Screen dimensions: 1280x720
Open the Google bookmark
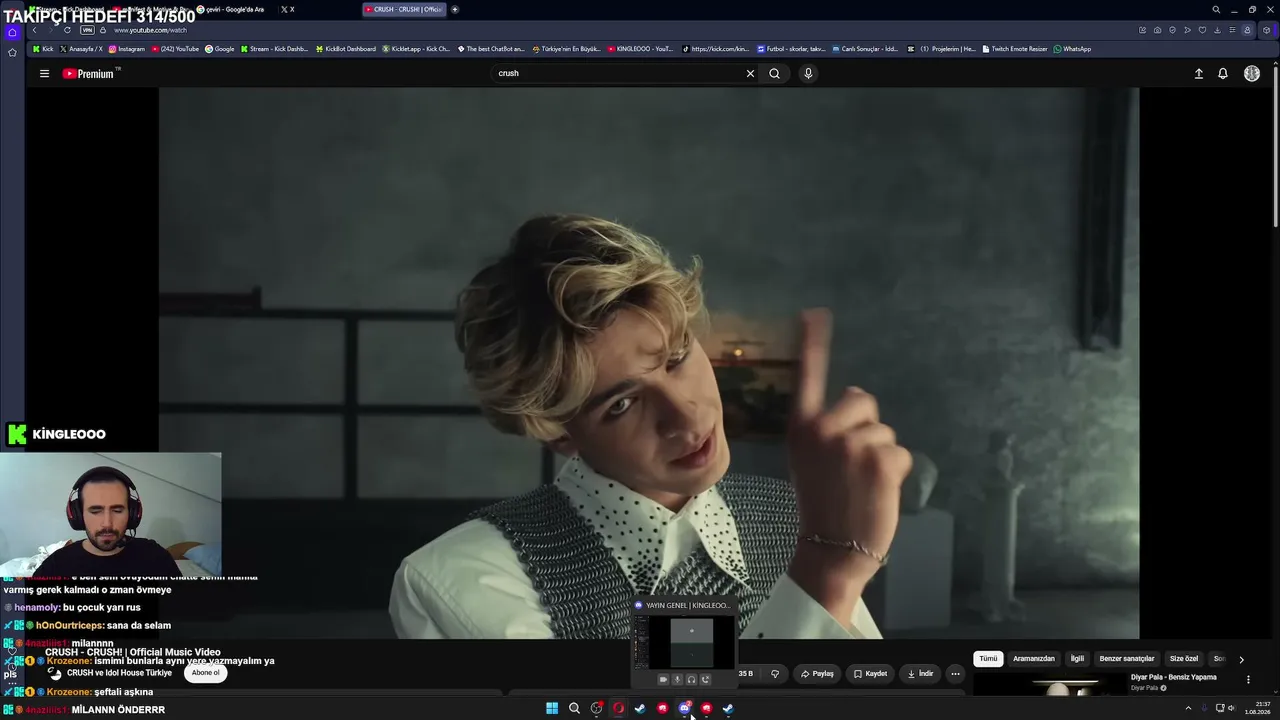220,49
